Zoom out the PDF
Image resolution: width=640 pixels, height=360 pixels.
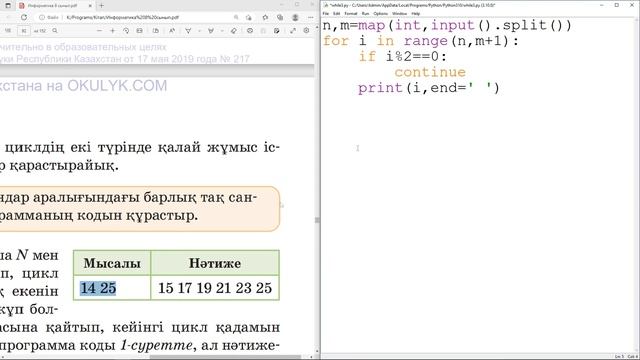pos(99,31)
